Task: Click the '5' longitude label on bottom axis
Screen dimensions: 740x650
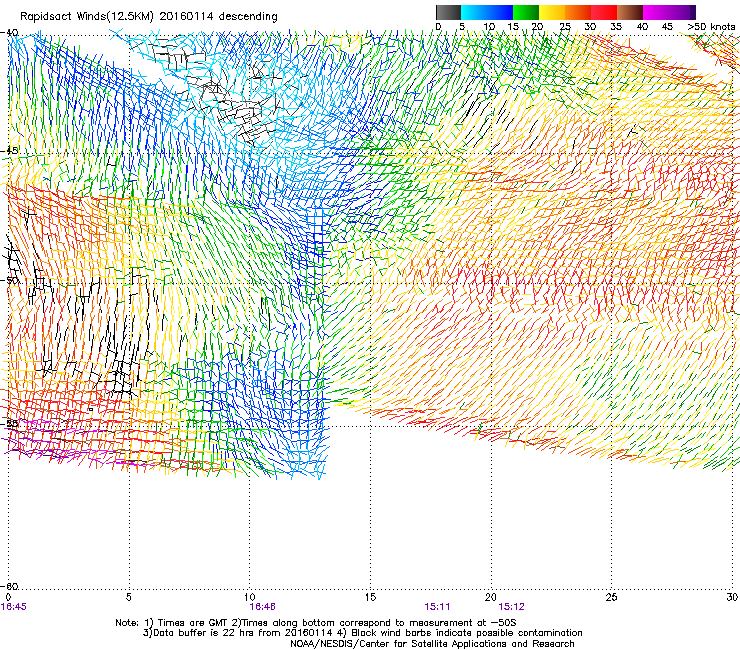Action: click(x=128, y=597)
